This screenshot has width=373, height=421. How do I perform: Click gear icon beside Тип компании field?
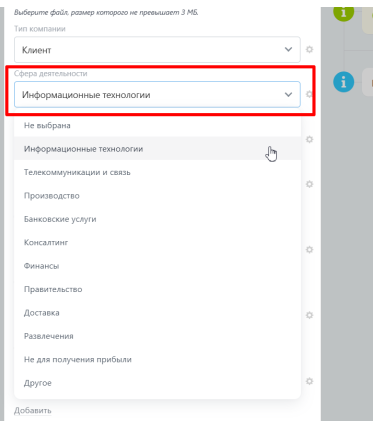pos(310,50)
